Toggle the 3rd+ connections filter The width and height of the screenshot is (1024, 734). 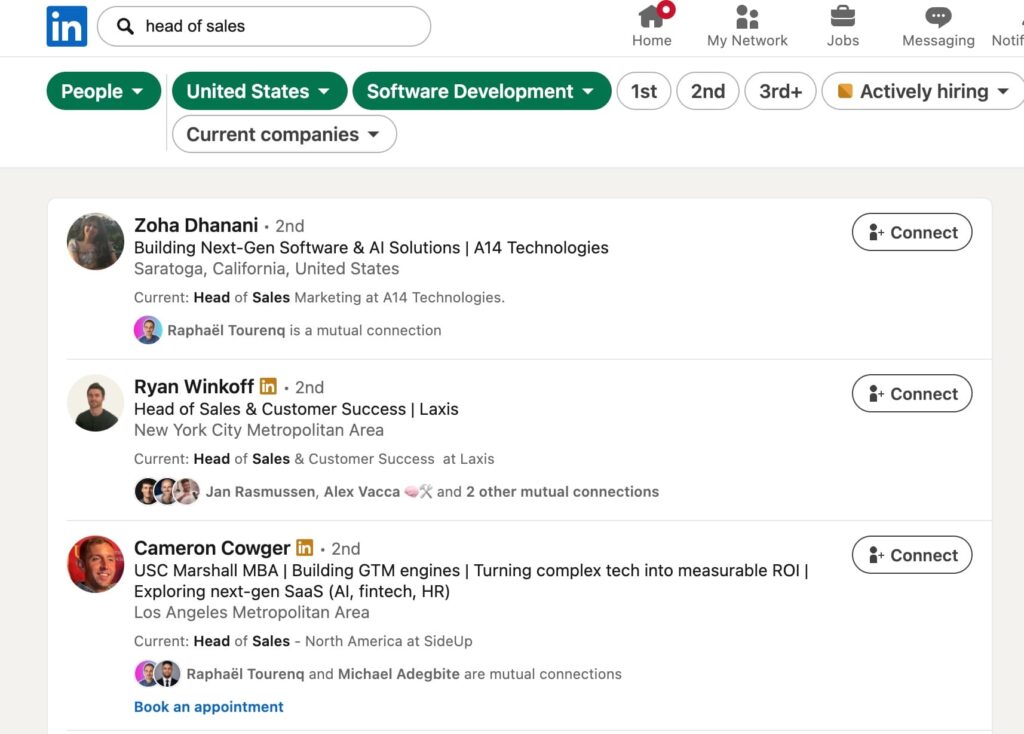click(x=780, y=91)
